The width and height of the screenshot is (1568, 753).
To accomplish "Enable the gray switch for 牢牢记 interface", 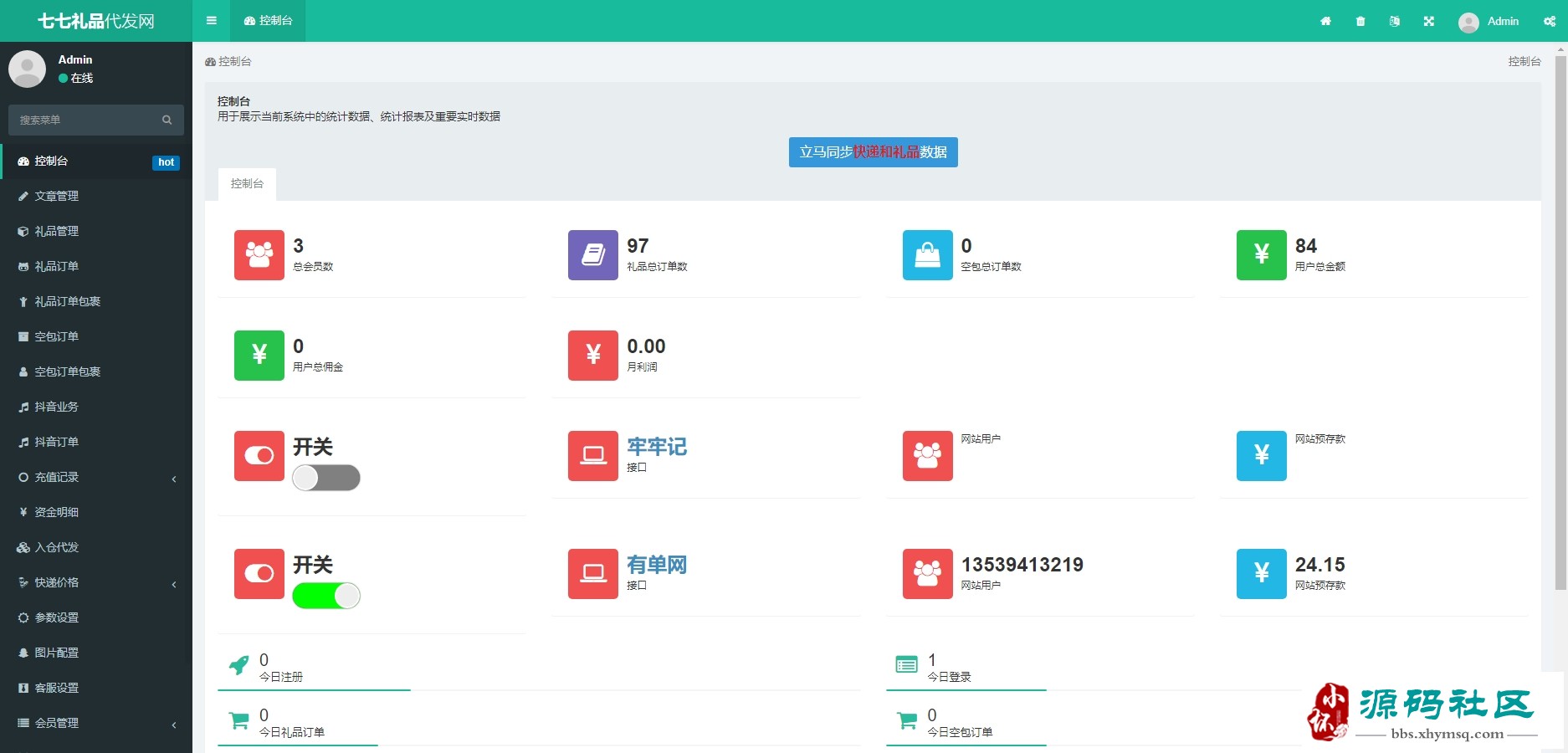I will click(x=326, y=478).
